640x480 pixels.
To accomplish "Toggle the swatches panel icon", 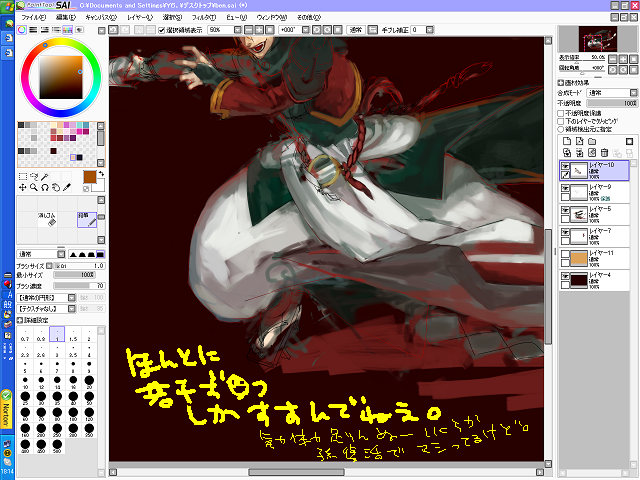I will point(67,30).
